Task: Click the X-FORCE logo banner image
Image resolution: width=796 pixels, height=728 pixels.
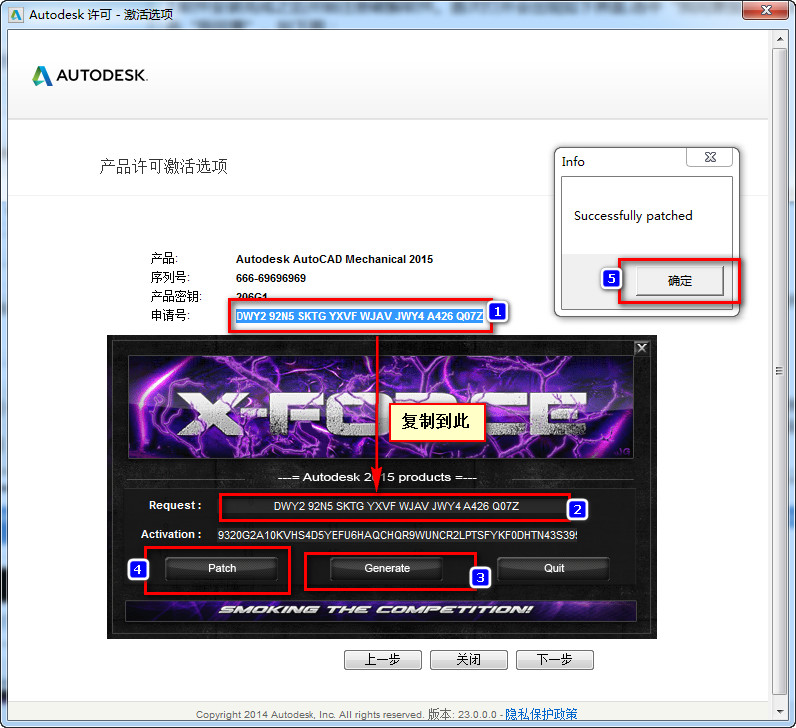Action: (x=380, y=407)
